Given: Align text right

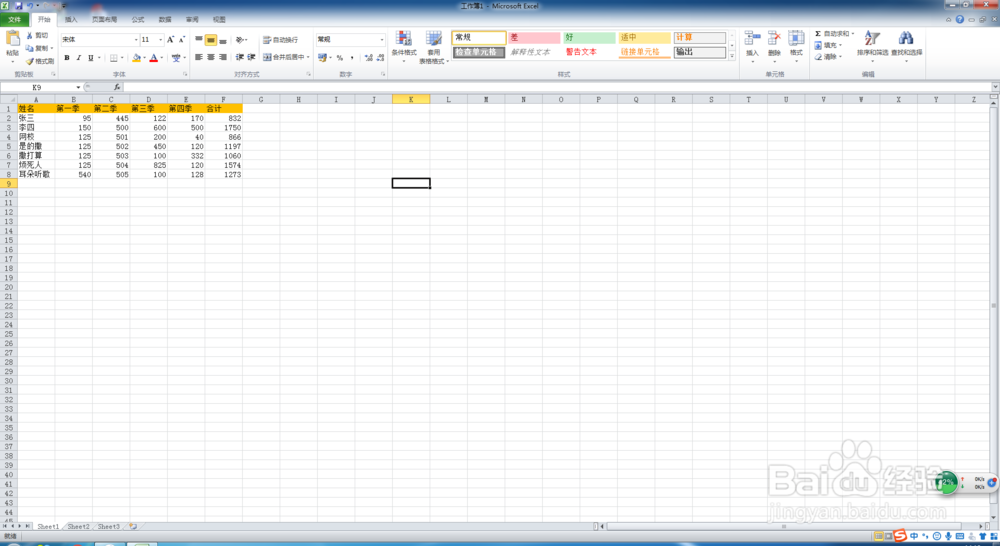Looking at the screenshot, I should pos(223,57).
